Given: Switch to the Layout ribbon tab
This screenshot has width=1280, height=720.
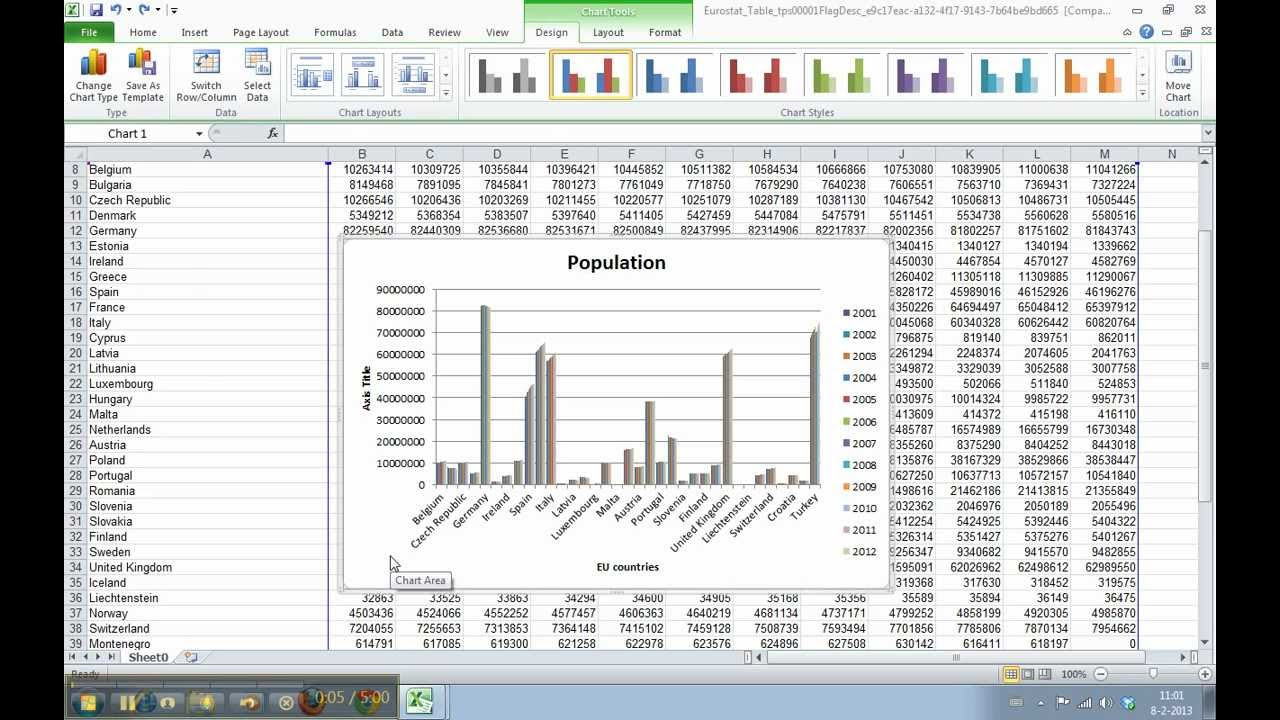Looking at the screenshot, I should [x=607, y=32].
